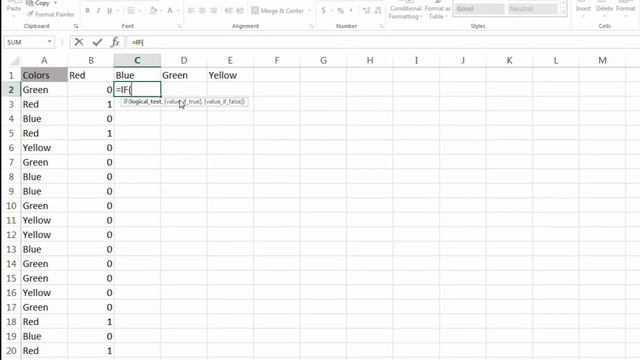
Task: Click the Paste button
Action: point(14,9)
